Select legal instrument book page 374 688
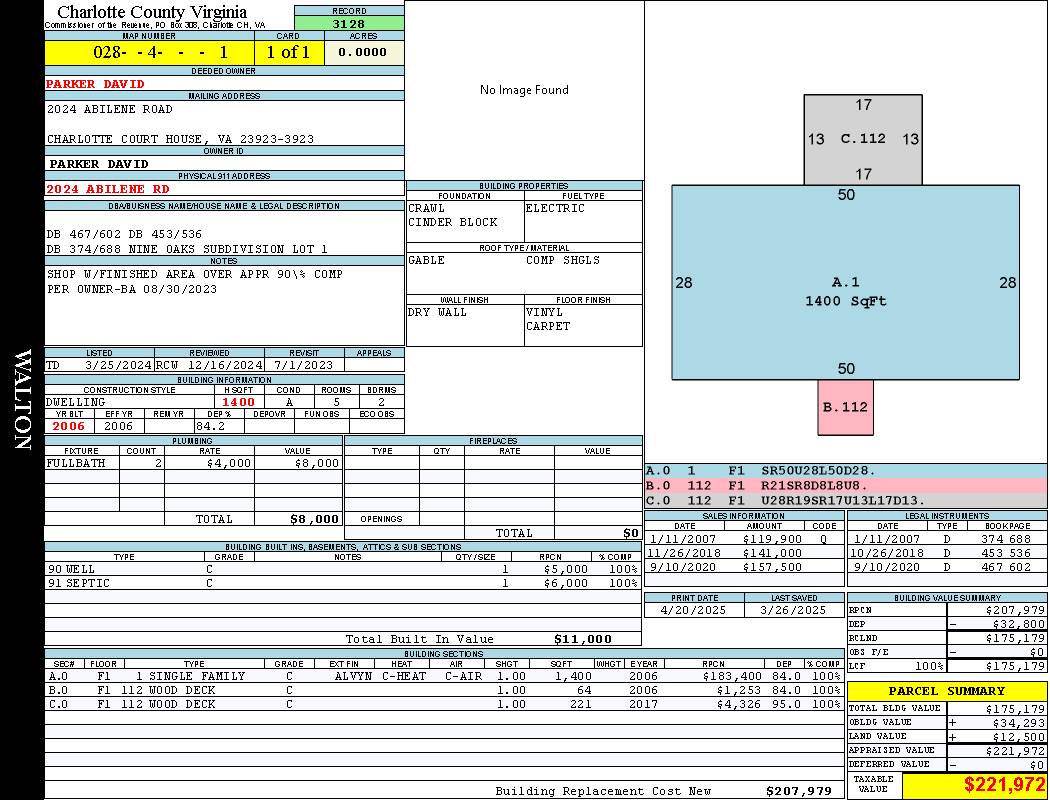This screenshot has height=800, width=1050. (x=1006, y=540)
